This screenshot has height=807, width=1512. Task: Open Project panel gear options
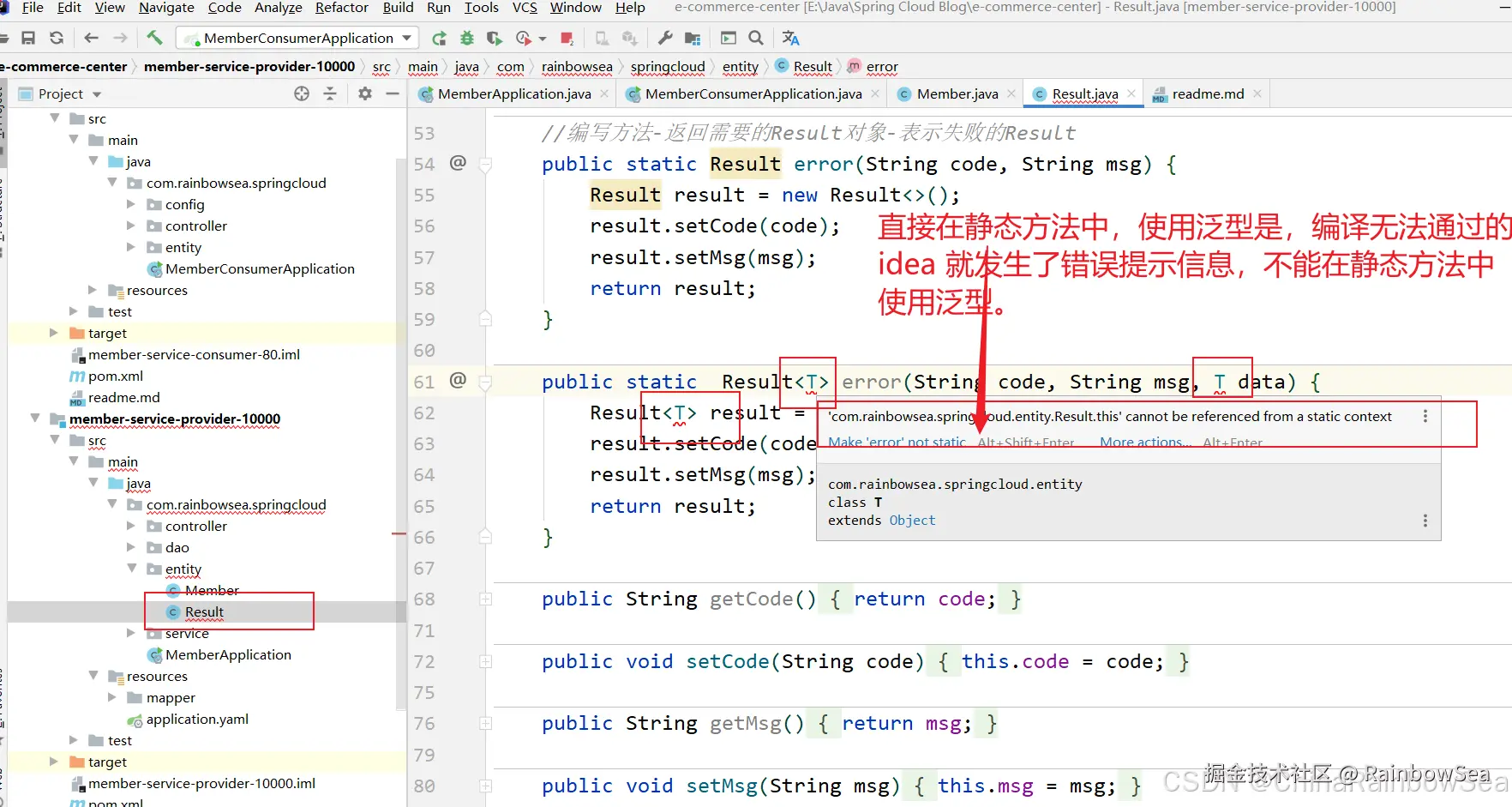pos(365,93)
